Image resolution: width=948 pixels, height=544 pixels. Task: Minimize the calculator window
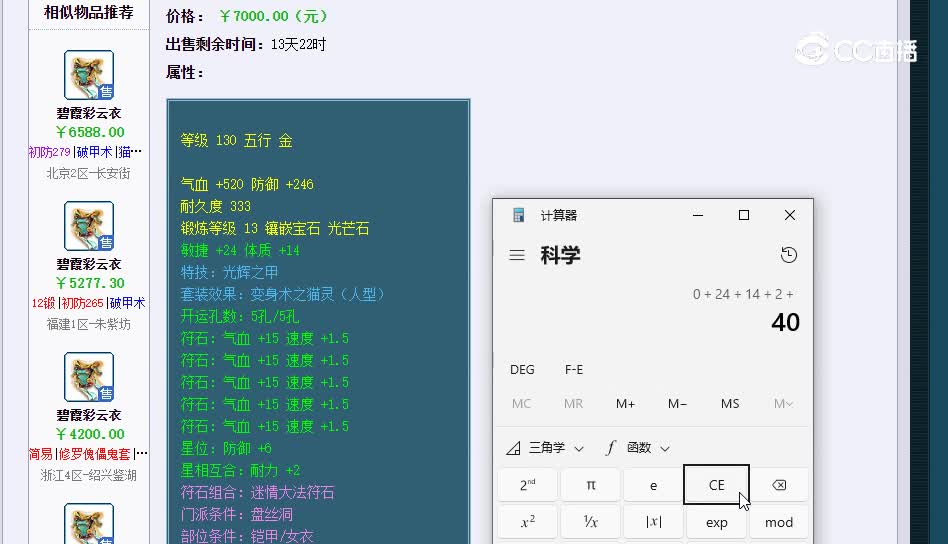pos(698,215)
